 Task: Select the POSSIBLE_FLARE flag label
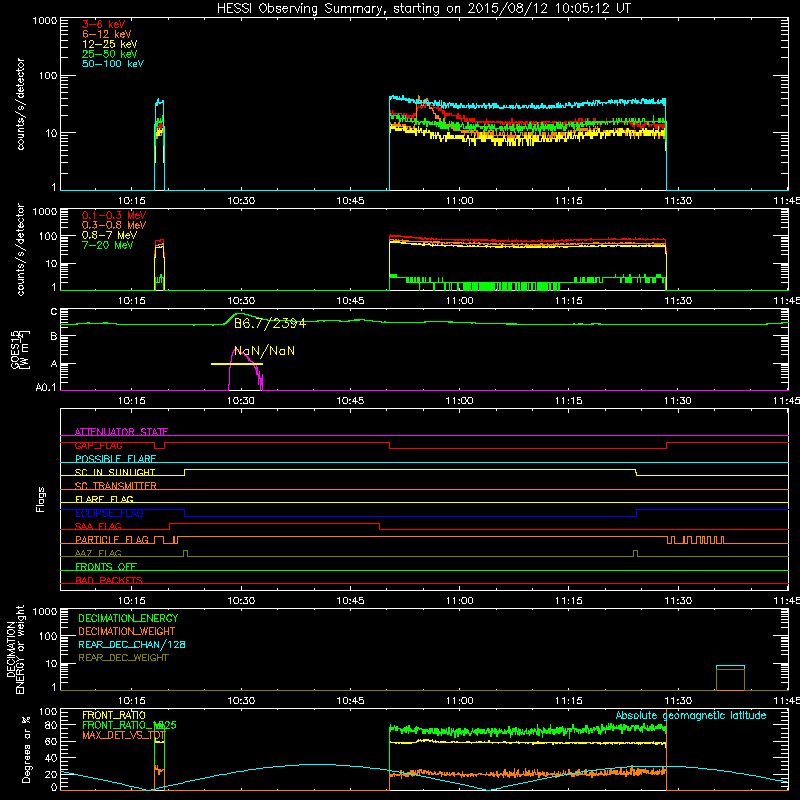(x=115, y=459)
